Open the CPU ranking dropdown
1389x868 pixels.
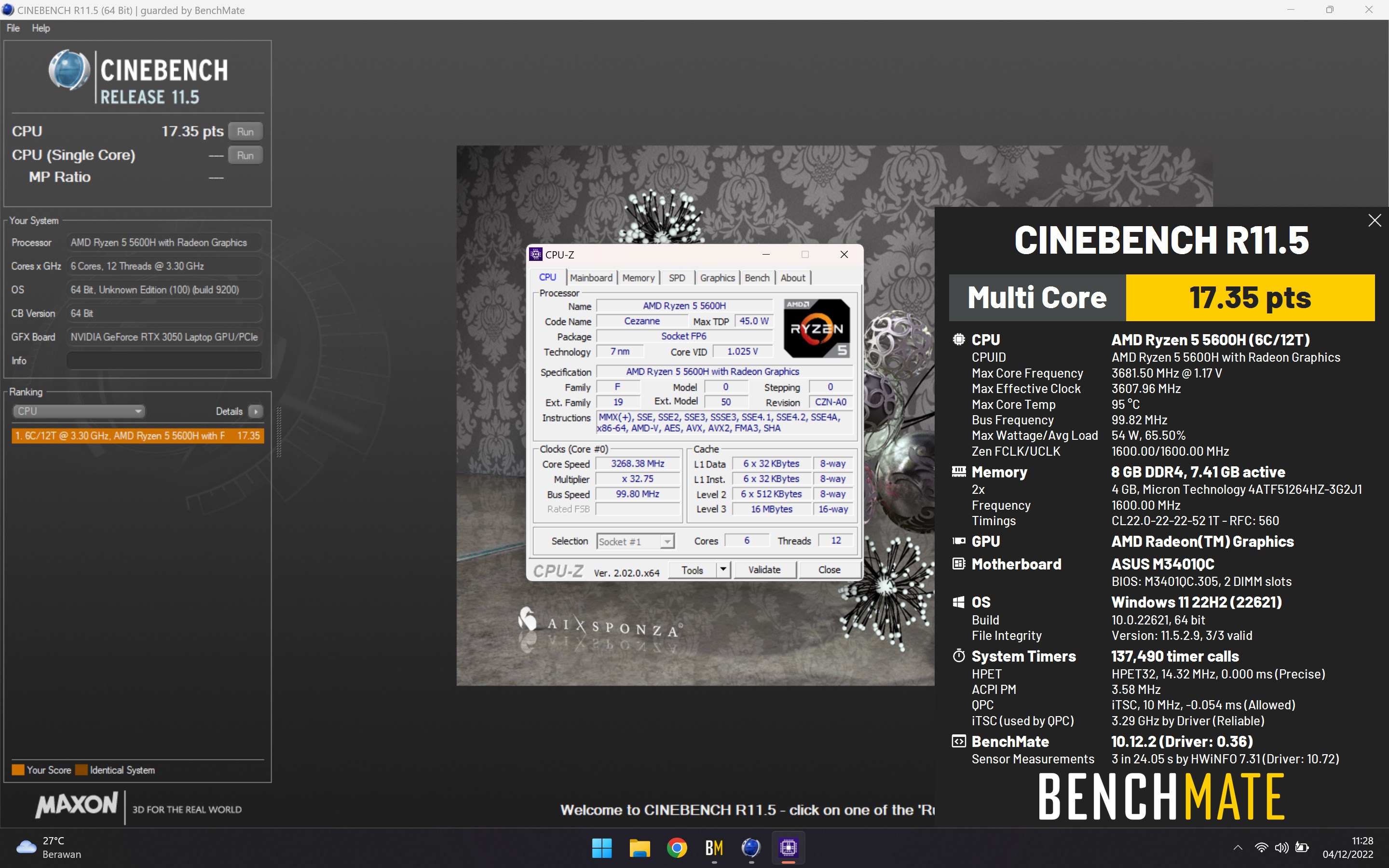[79, 411]
